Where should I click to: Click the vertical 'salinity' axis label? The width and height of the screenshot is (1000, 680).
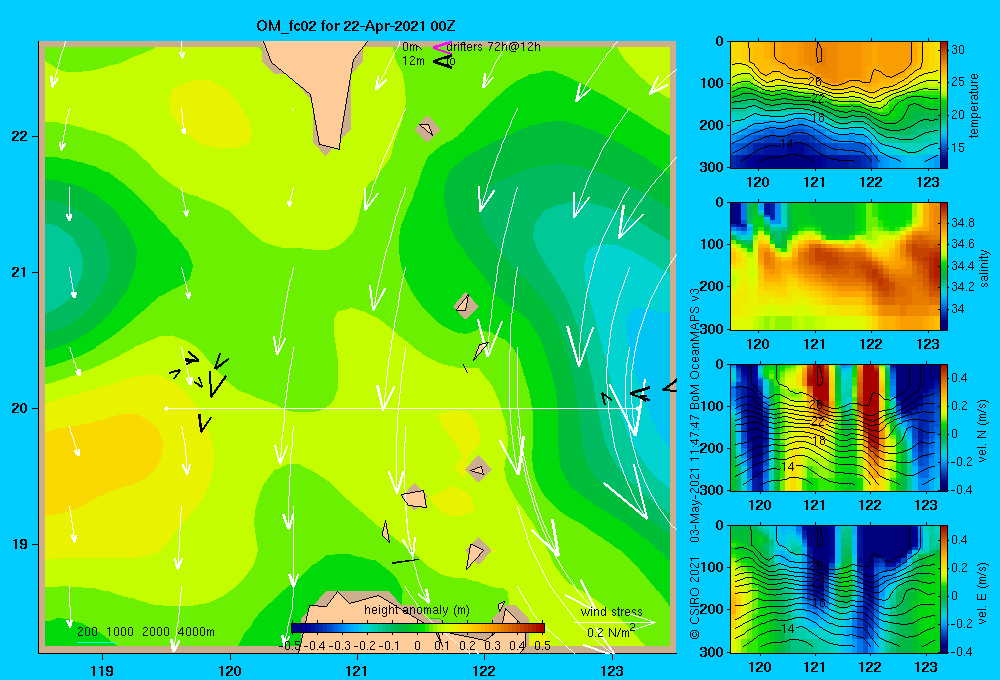[984, 268]
